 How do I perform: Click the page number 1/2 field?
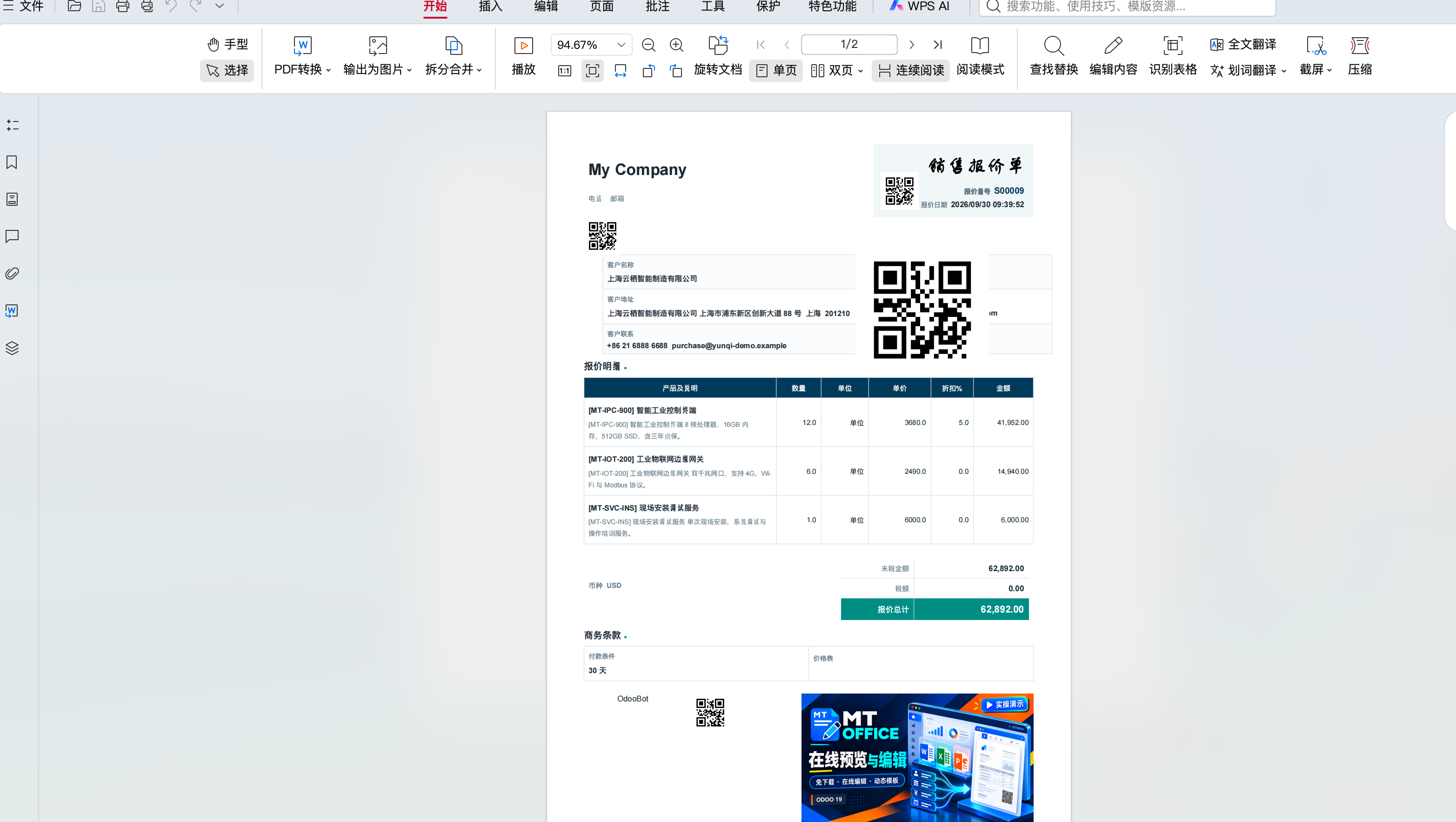coord(849,44)
